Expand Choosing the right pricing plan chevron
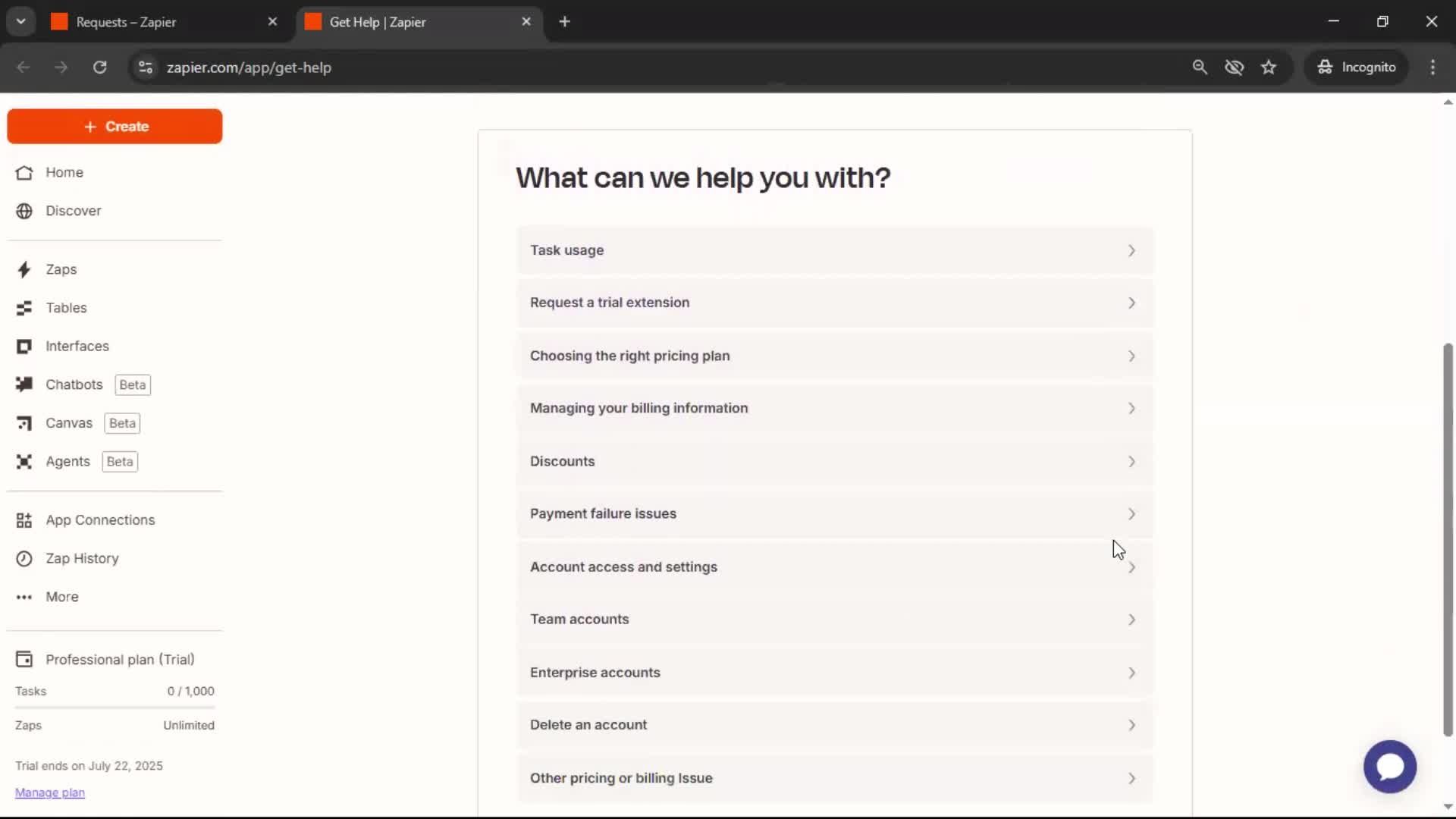1456x819 pixels. click(x=1131, y=356)
